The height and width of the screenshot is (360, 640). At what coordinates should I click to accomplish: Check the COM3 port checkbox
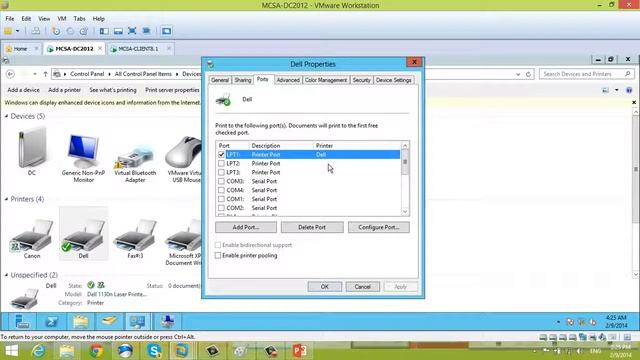click(221, 181)
